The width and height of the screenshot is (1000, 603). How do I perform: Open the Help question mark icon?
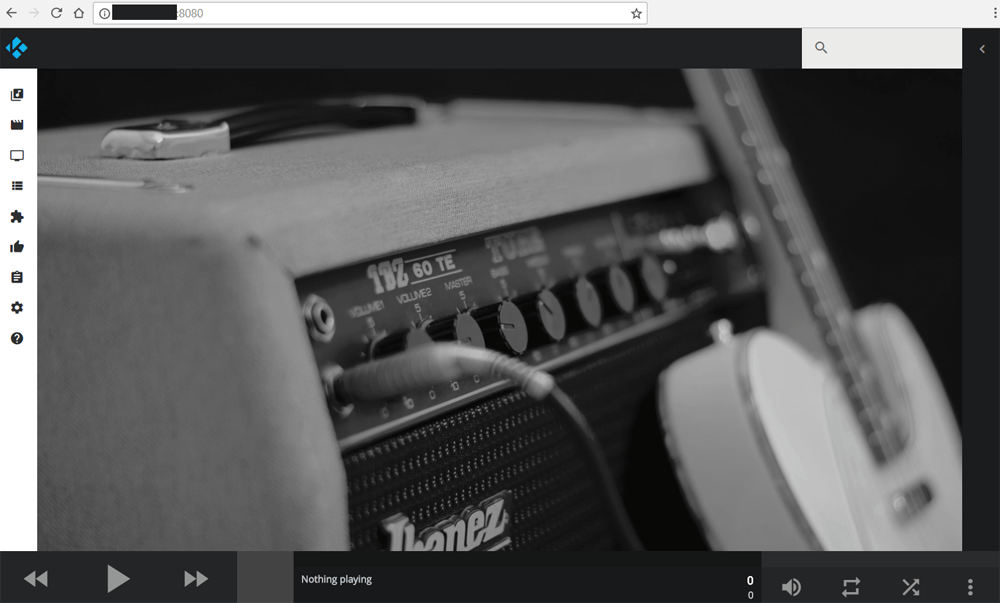click(x=17, y=338)
